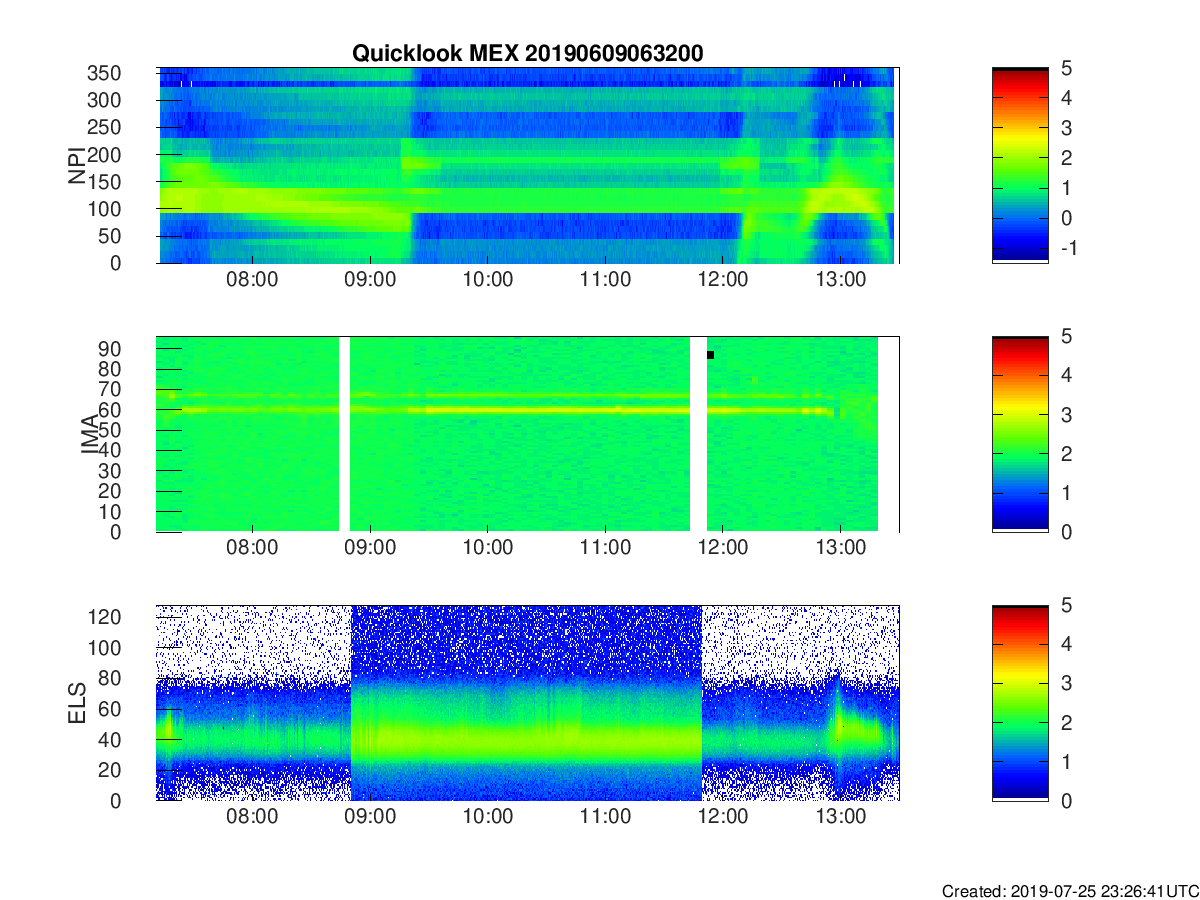1200x900 pixels.
Task: Click the 2 tick on ELS colorbar
Action: tap(1065, 723)
